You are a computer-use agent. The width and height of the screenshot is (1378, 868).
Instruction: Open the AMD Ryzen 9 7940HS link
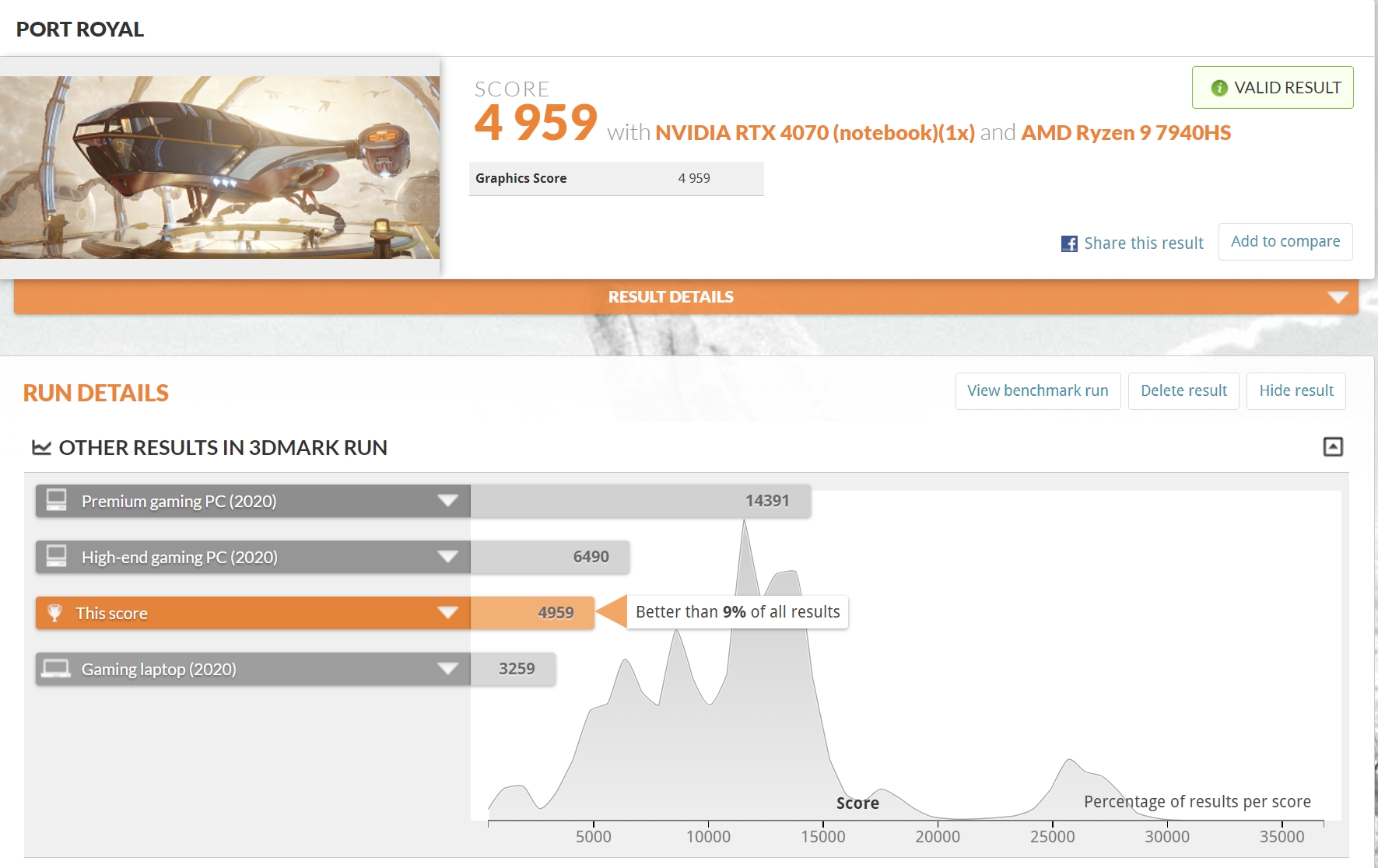click(1125, 133)
